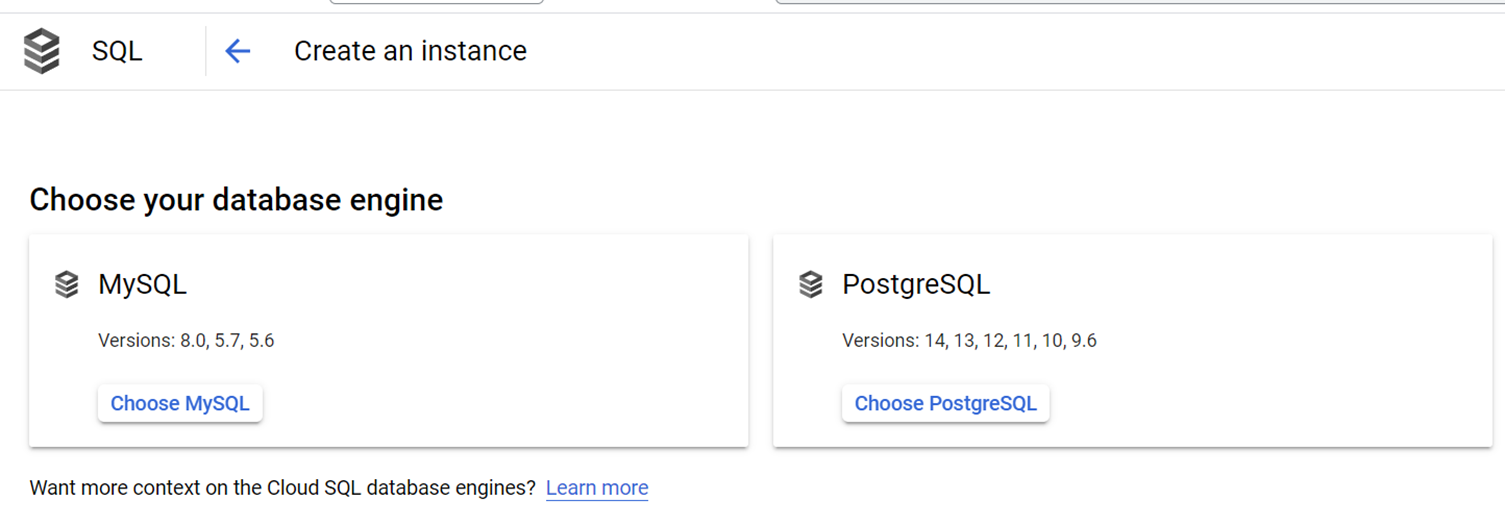Click version 14 in PostgreSQL versions

934,341
